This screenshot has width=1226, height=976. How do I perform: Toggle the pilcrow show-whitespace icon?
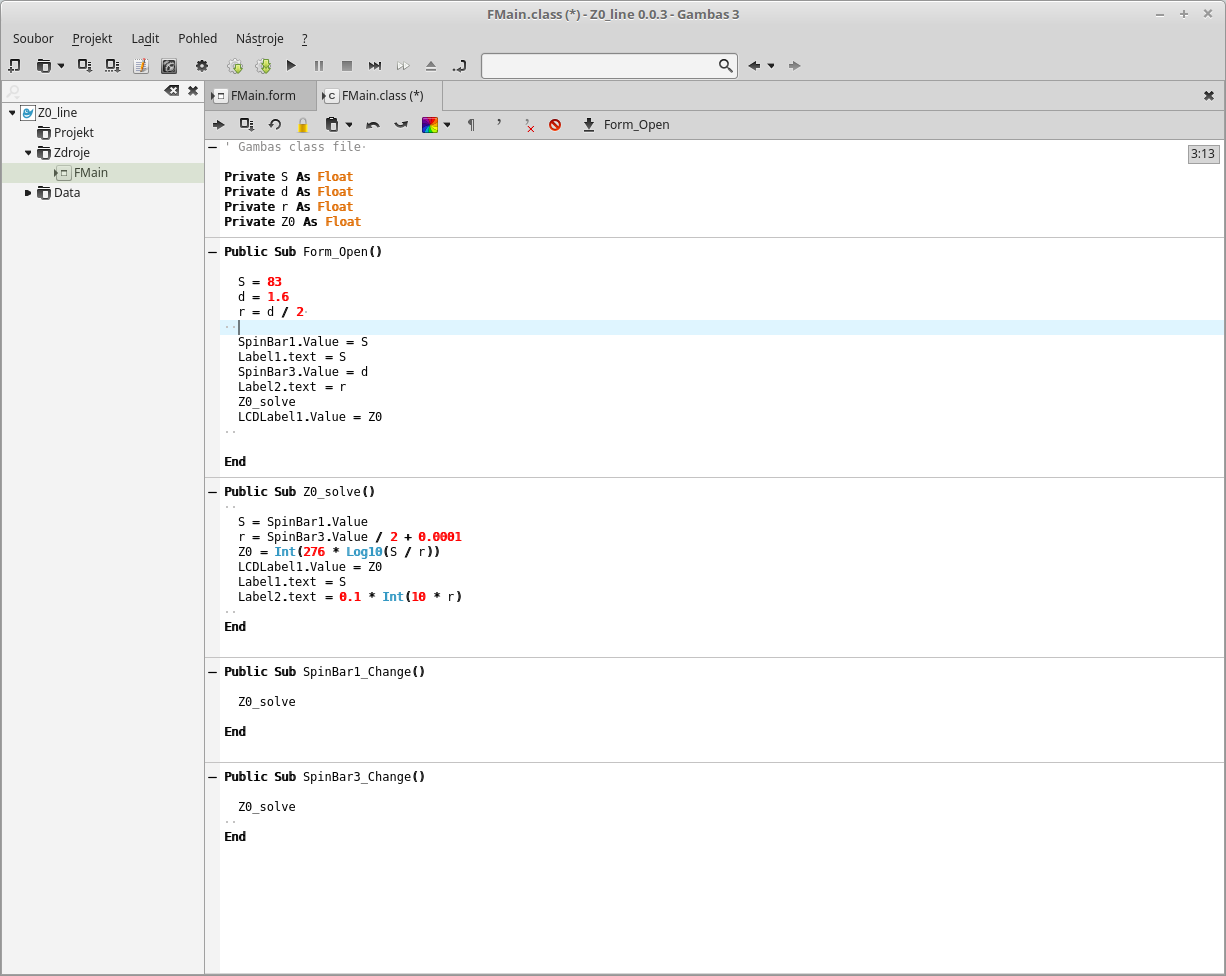click(471, 125)
